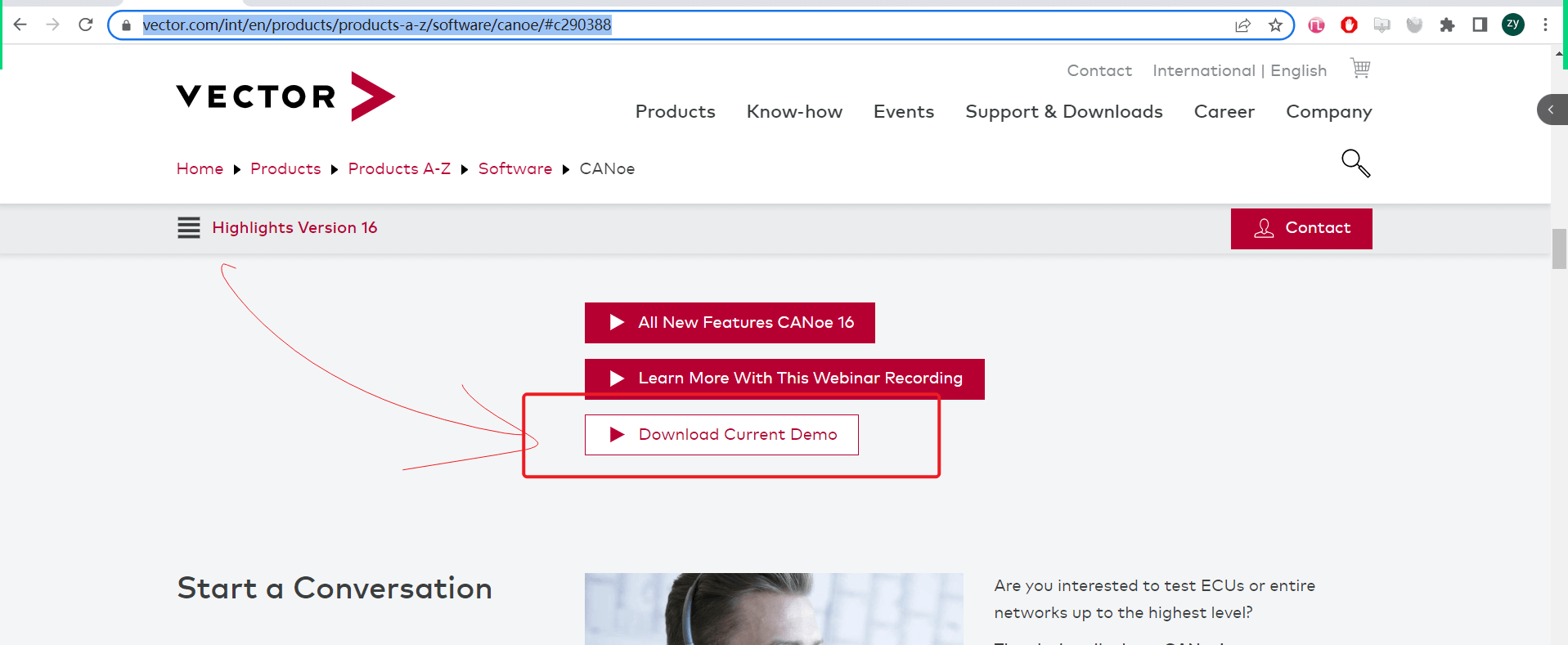Open the site search magnifier icon
The height and width of the screenshot is (645, 1568).
[x=1355, y=163]
